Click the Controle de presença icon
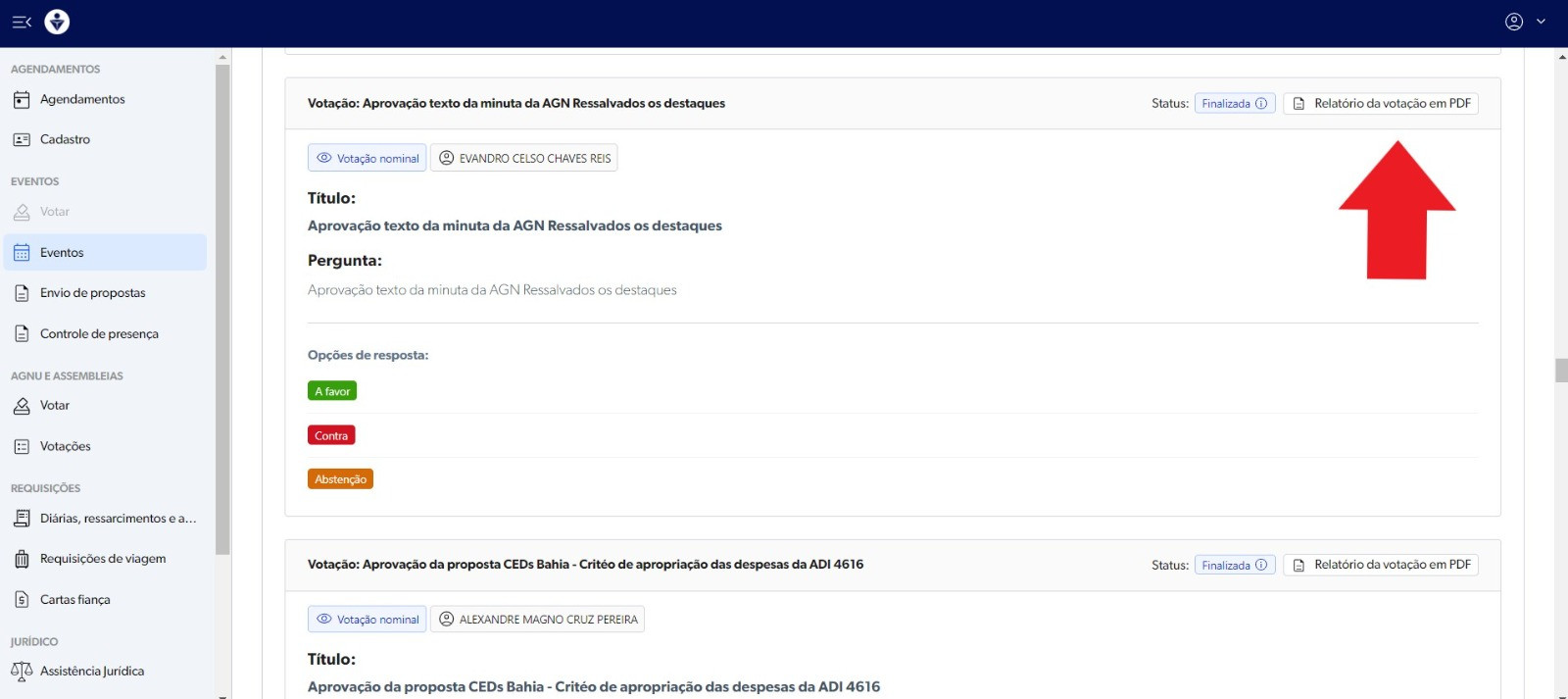 coord(22,334)
